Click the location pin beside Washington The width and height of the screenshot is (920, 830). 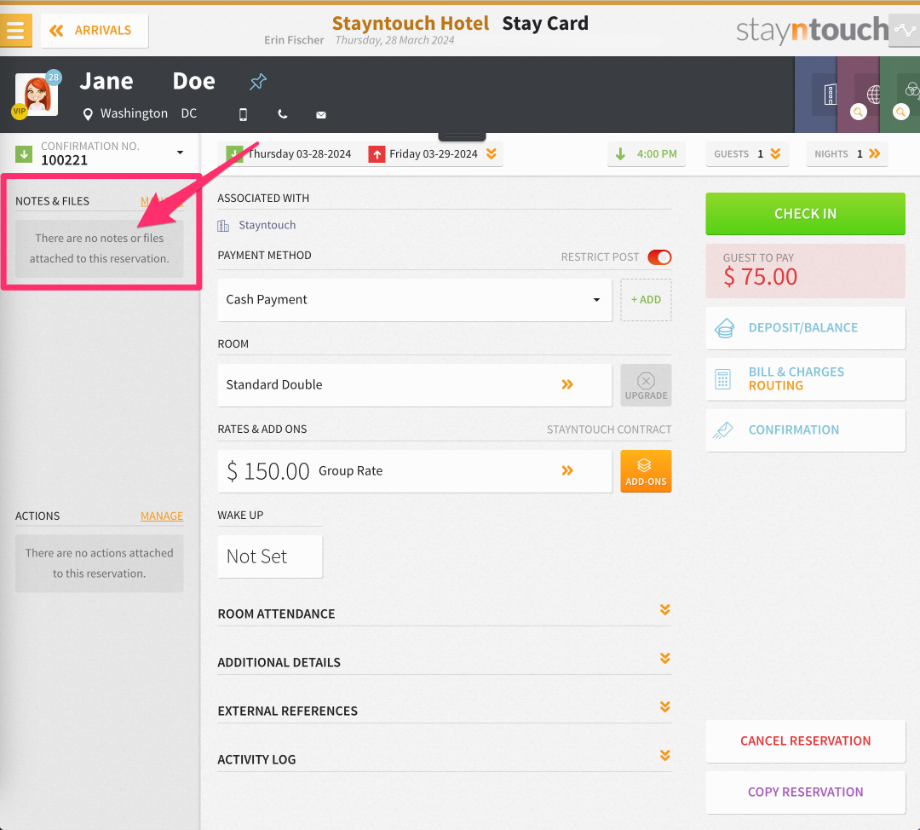[87, 114]
